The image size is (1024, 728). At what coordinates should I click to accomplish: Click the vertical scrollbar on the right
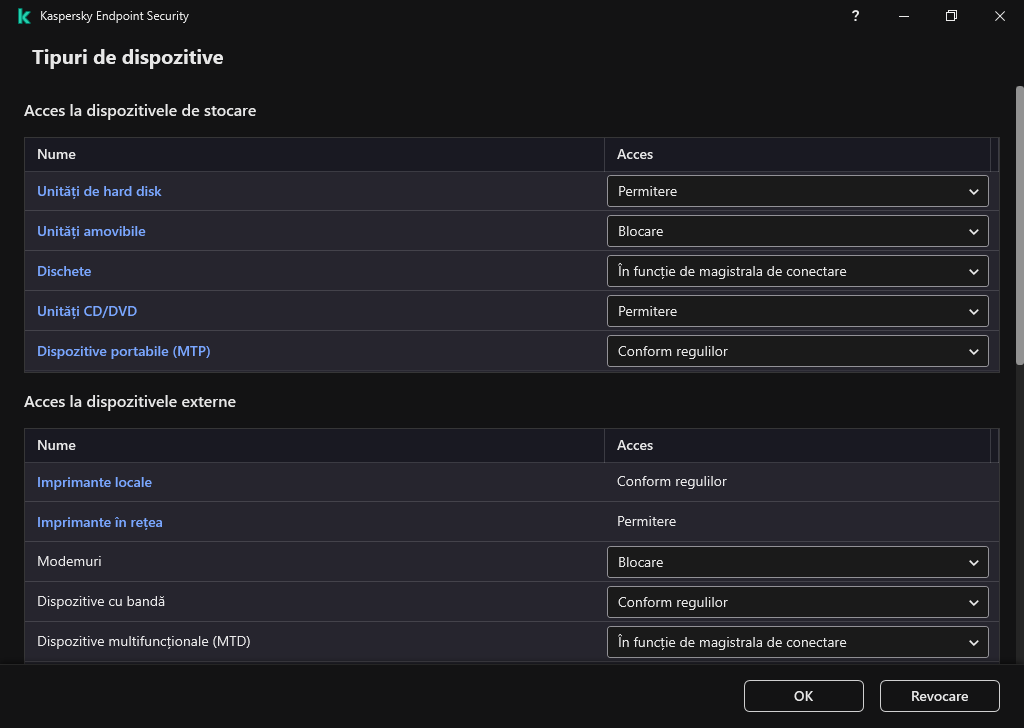click(1019, 225)
